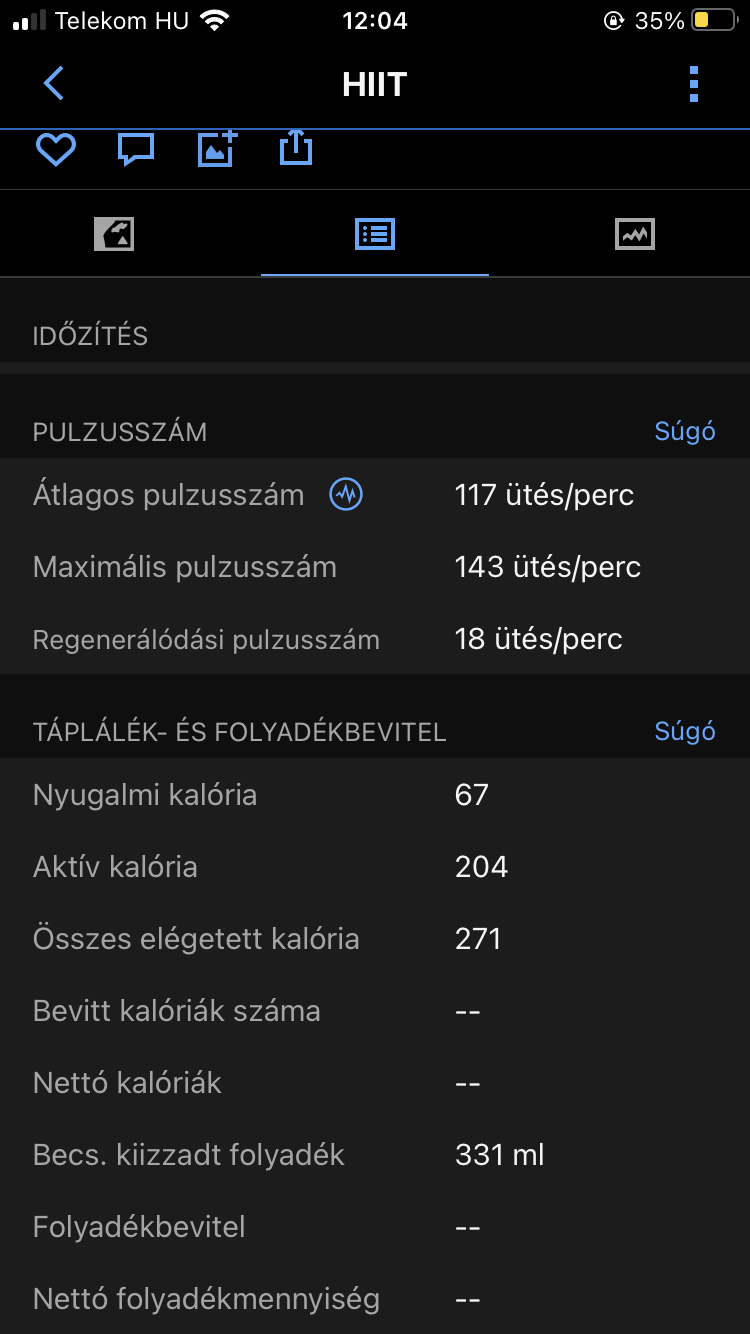The image size is (750, 1334).
Task: Tap the add photo icon
Action: click(x=217, y=150)
